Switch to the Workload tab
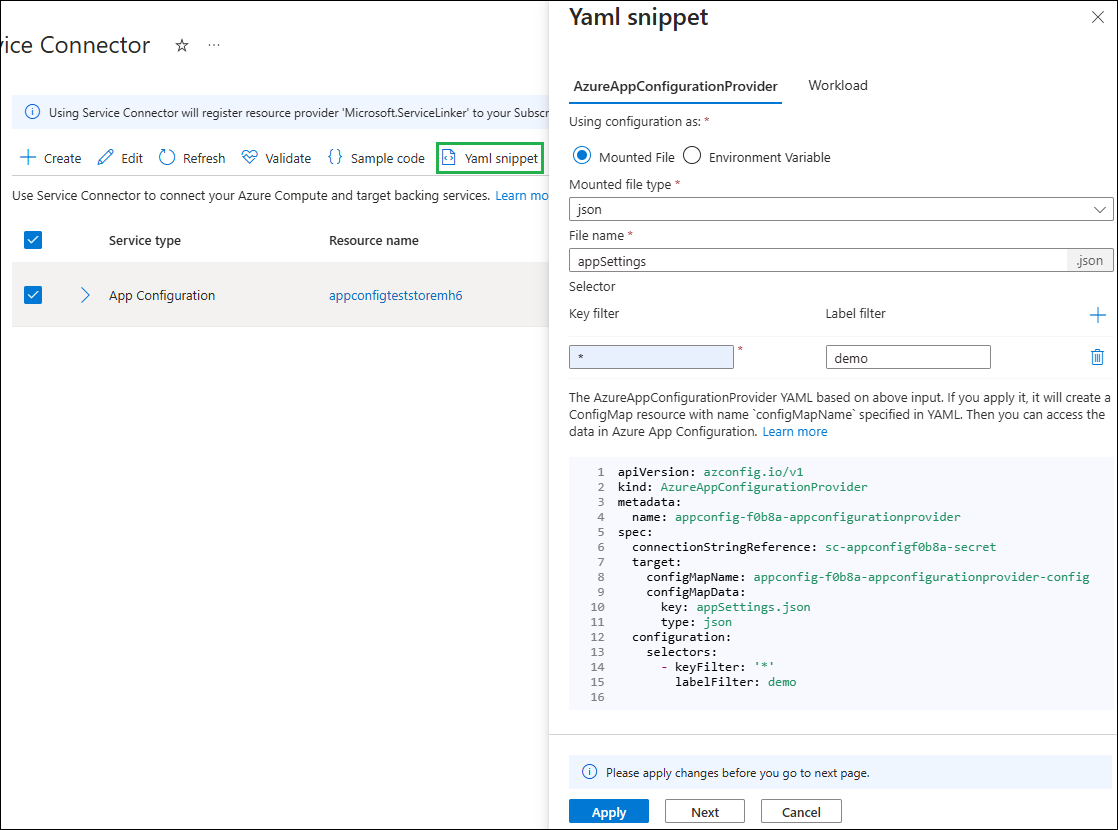The width and height of the screenshot is (1118, 830). 838,85
